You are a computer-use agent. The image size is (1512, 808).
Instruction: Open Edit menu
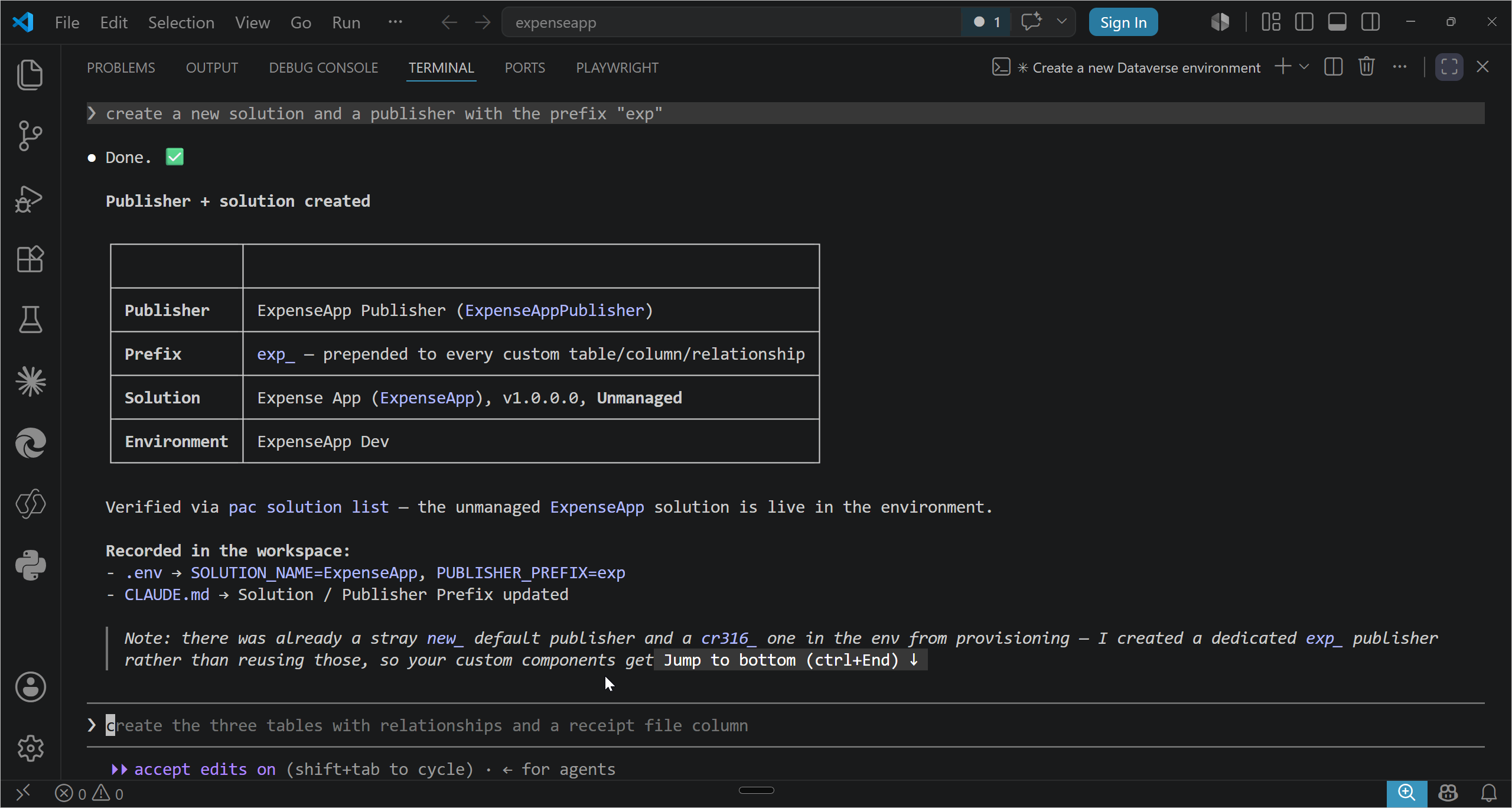pos(113,22)
